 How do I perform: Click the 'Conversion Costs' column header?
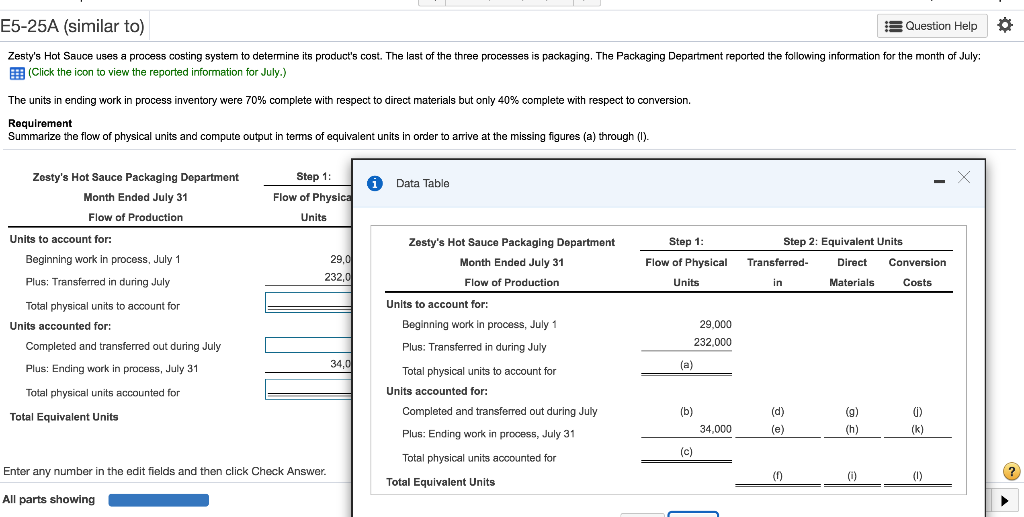(918, 272)
